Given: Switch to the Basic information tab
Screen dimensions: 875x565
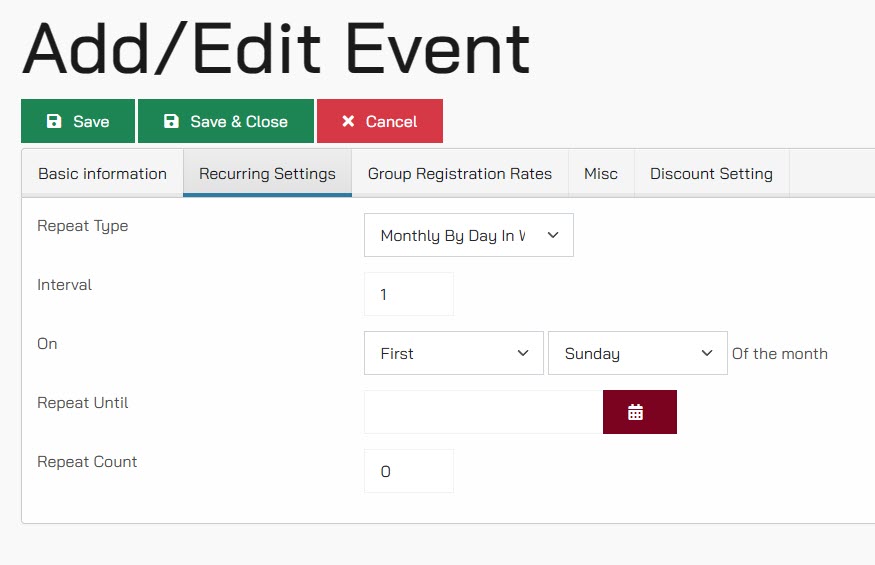Looking at the screenshot, I should tap(103, 173).
